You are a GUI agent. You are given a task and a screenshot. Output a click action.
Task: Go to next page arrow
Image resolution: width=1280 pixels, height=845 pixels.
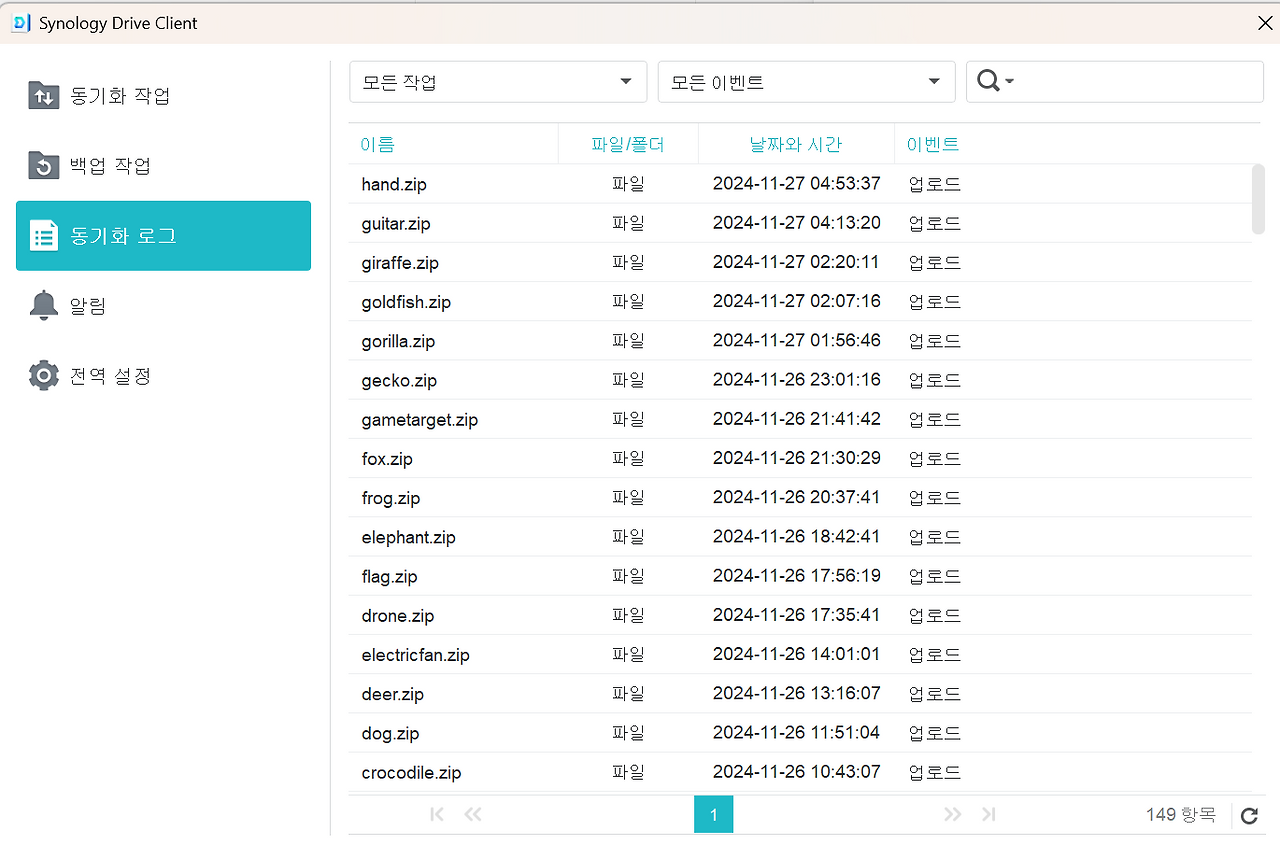coord(952,814)
